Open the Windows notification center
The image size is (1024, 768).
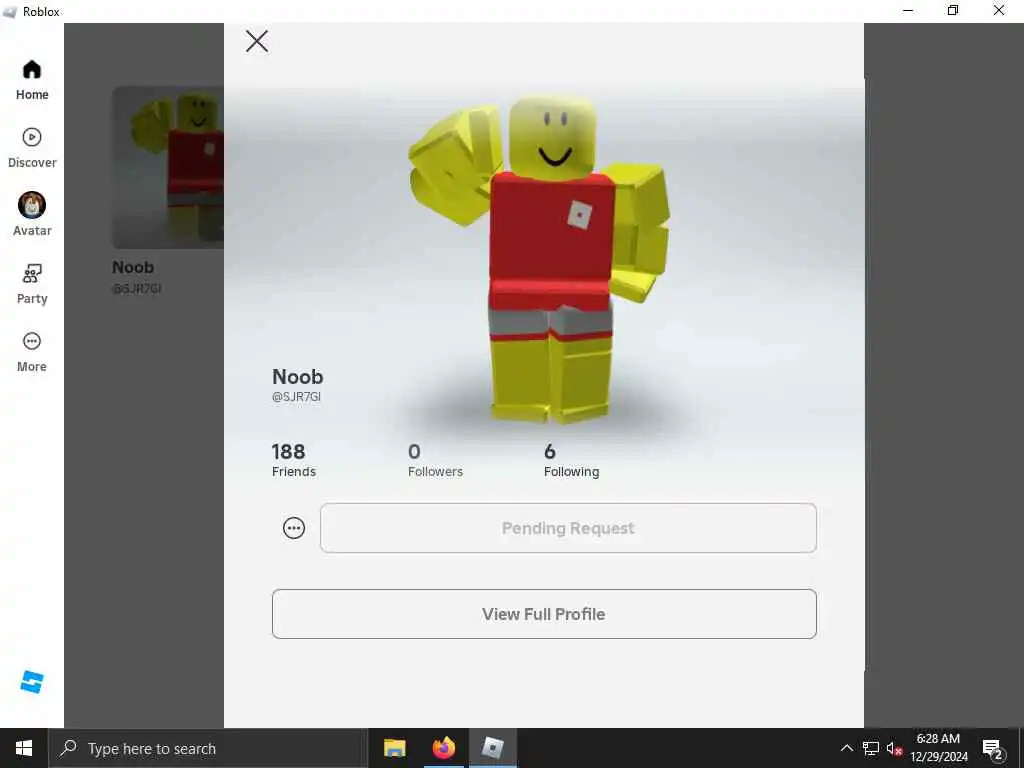(993, 748)
